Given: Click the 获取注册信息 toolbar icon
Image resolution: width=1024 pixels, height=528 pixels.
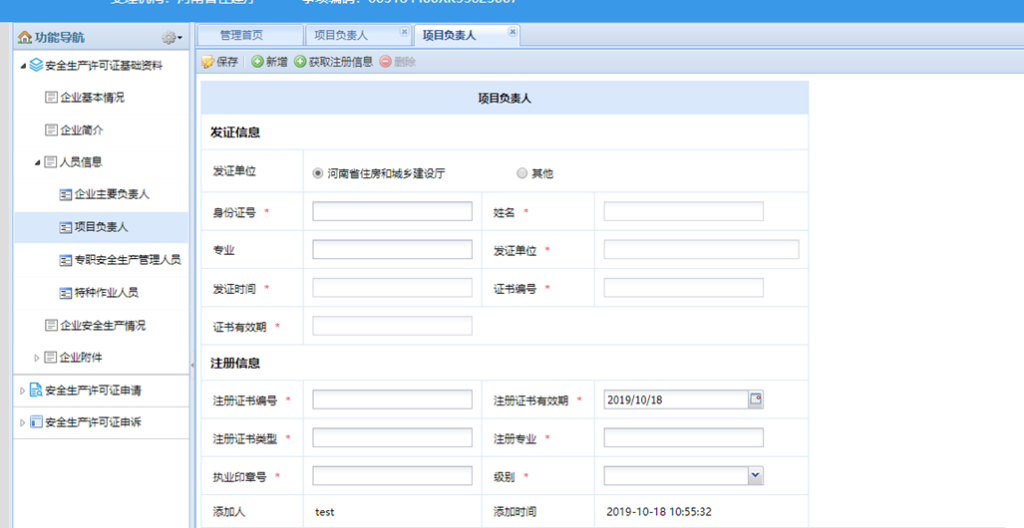Looking at the screenshot, I should tap(300, 62).
